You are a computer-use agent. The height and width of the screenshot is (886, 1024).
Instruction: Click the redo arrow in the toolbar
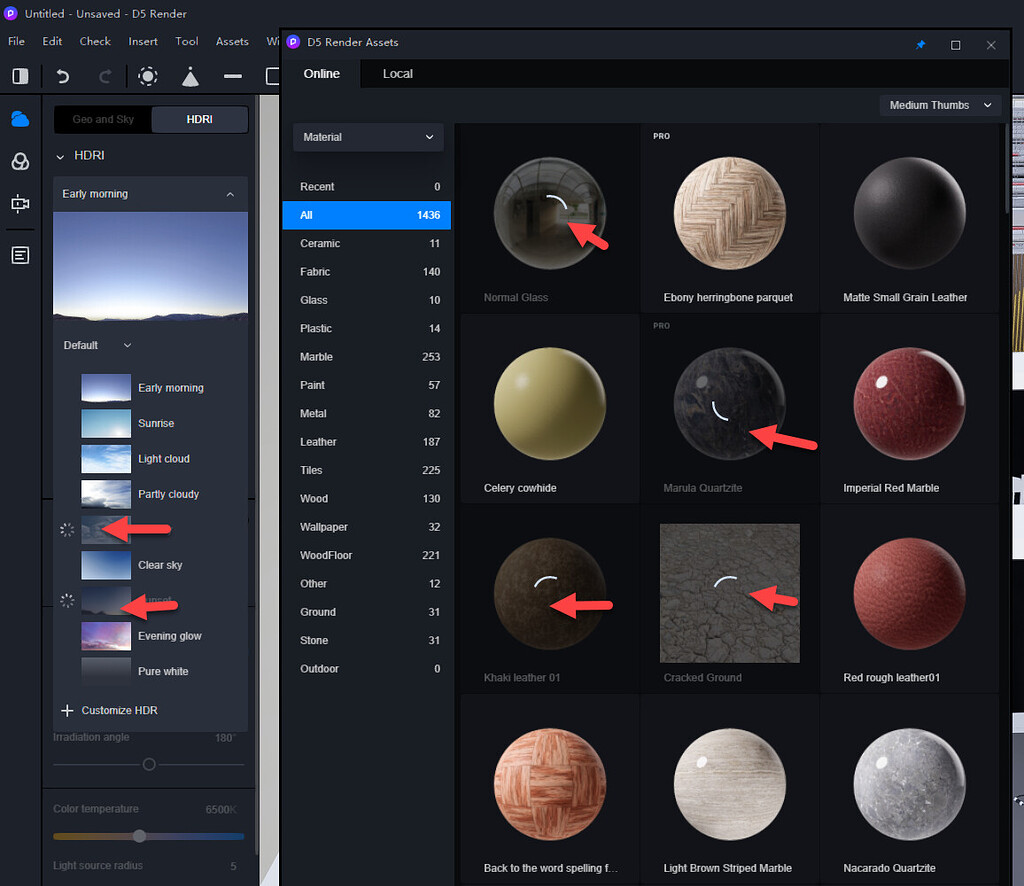tap(104, 76)
